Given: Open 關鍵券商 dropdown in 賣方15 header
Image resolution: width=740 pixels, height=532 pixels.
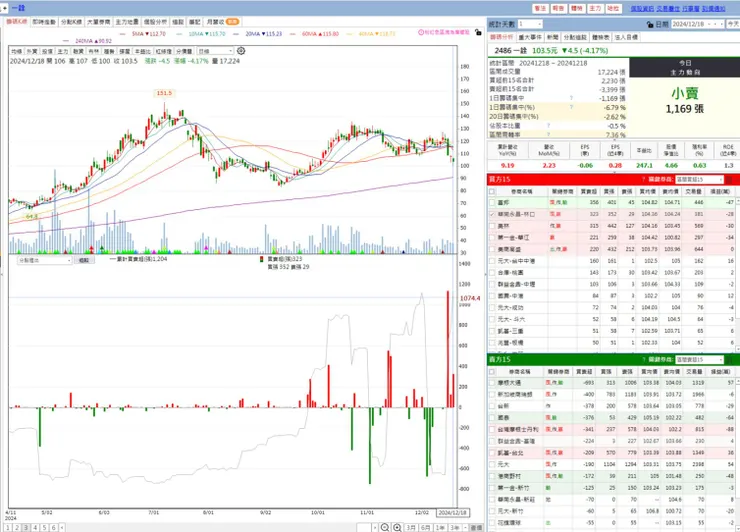Looking at the screenshot, I should click(x=699, y=360).
